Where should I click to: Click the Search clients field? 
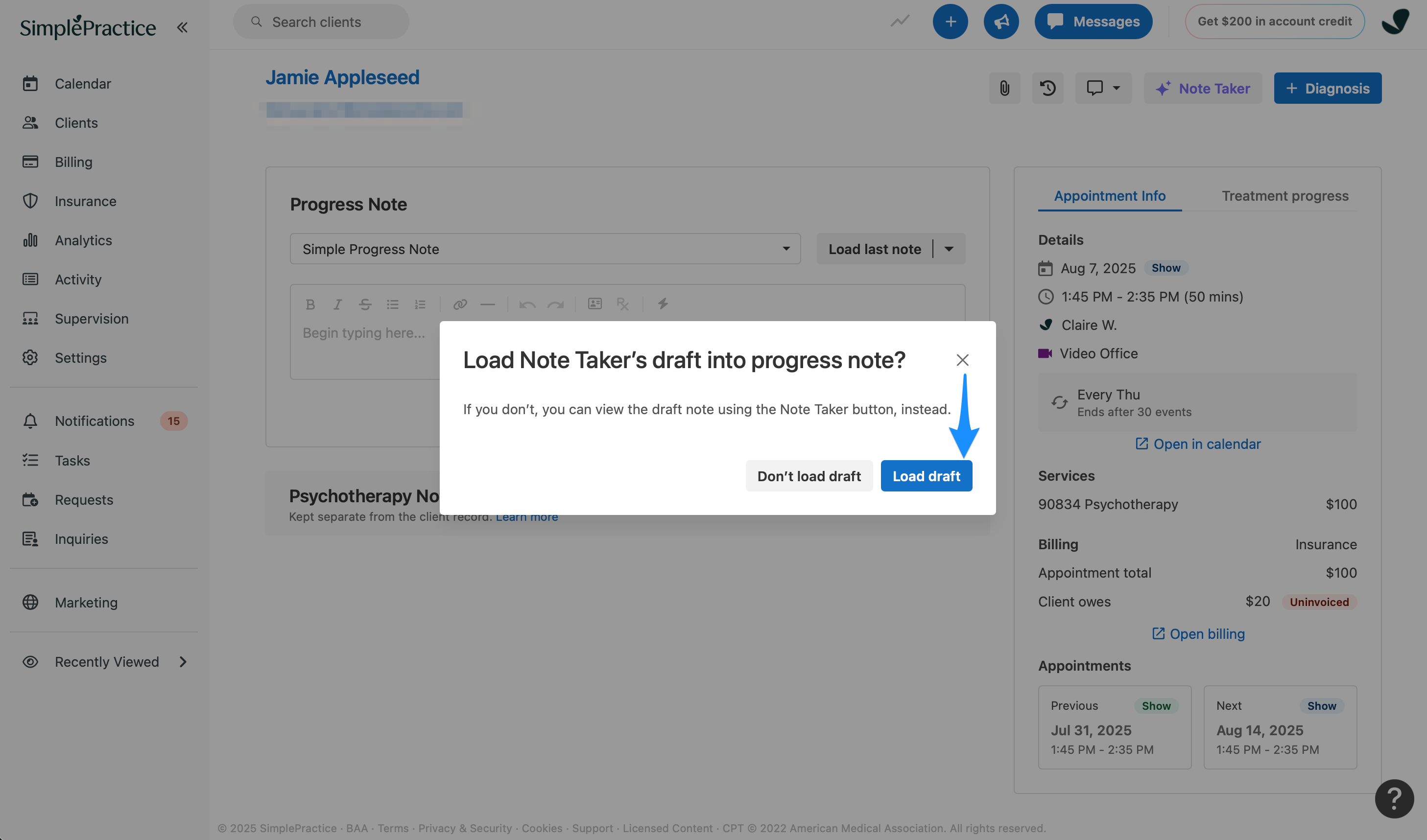[320, 22]
